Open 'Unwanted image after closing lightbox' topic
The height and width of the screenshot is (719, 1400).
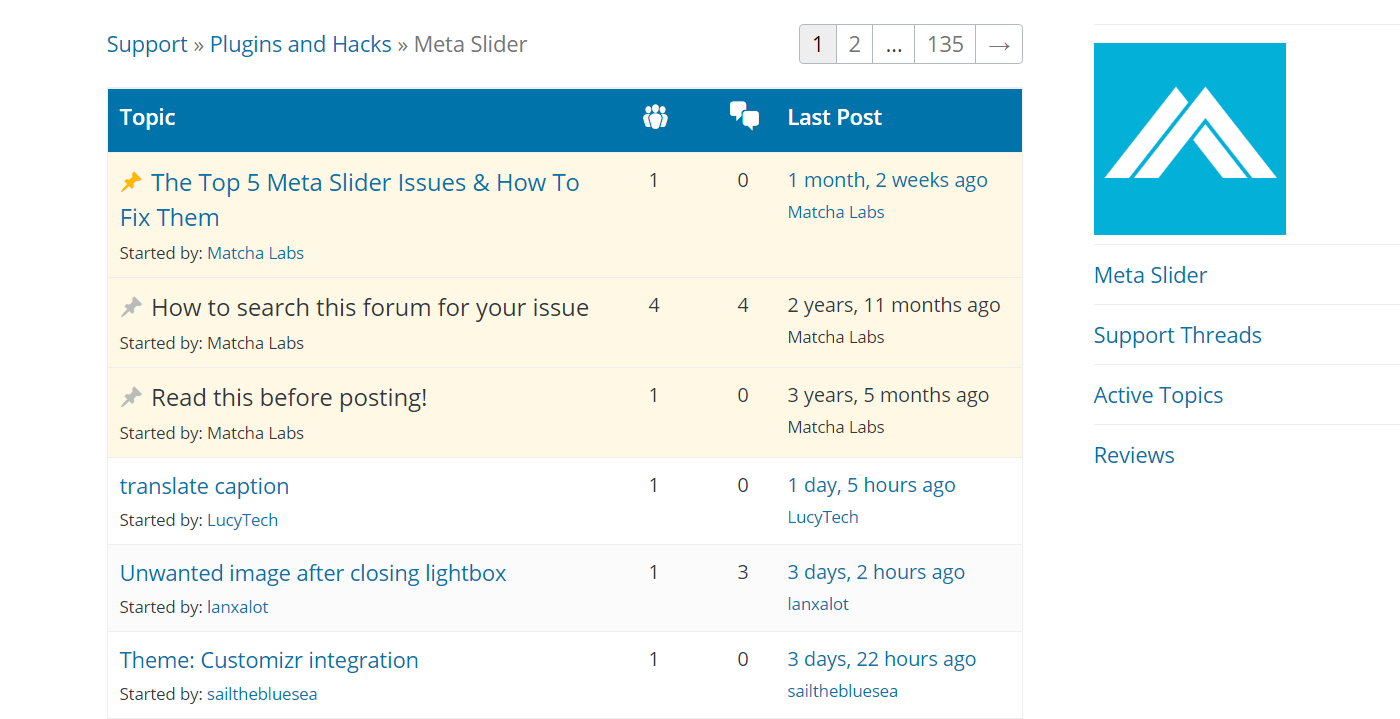point(313,573)
